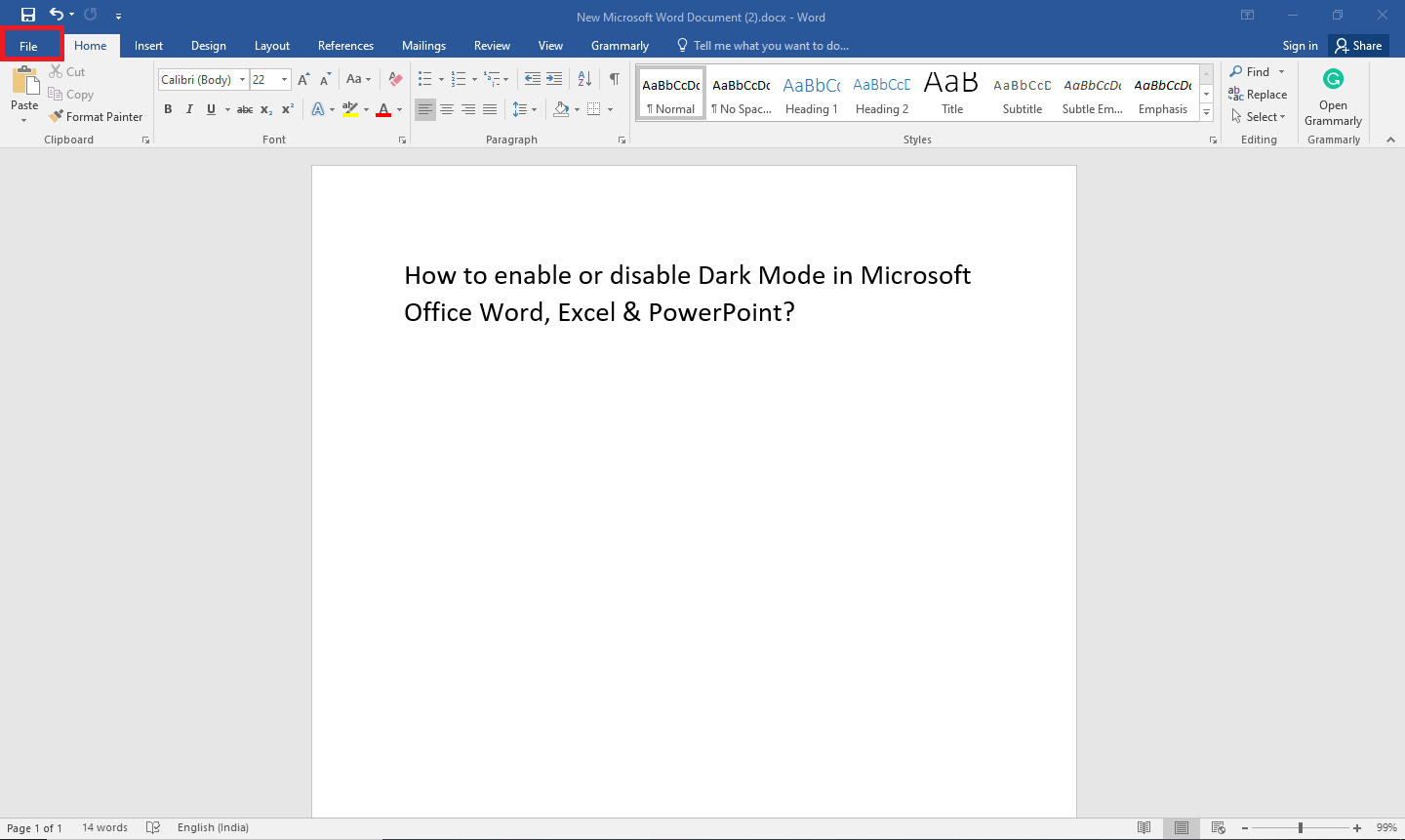Apply text effects and typography
1405x840 pixels.
(x=318, y=109)
